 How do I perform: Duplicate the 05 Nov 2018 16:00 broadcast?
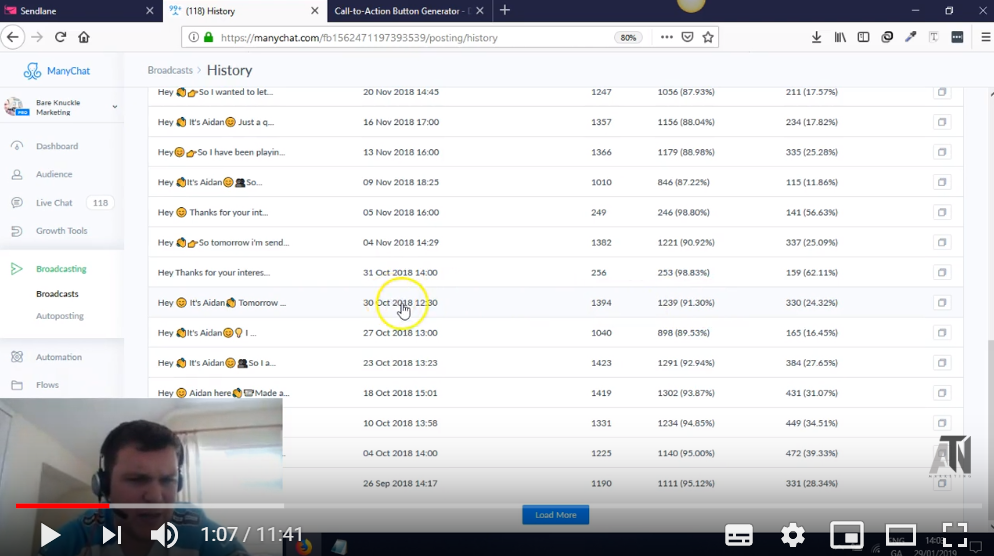point(941,212)
